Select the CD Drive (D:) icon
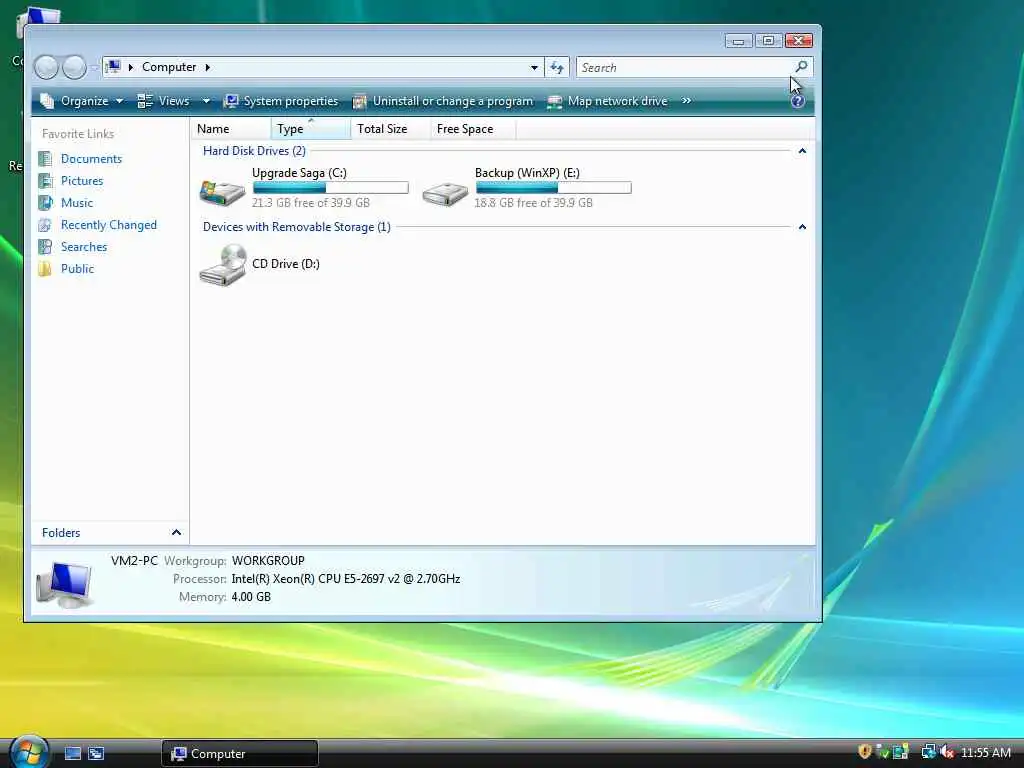This screenshot has height=768, width=1024. pyautogui.click(x=223, y=264)
